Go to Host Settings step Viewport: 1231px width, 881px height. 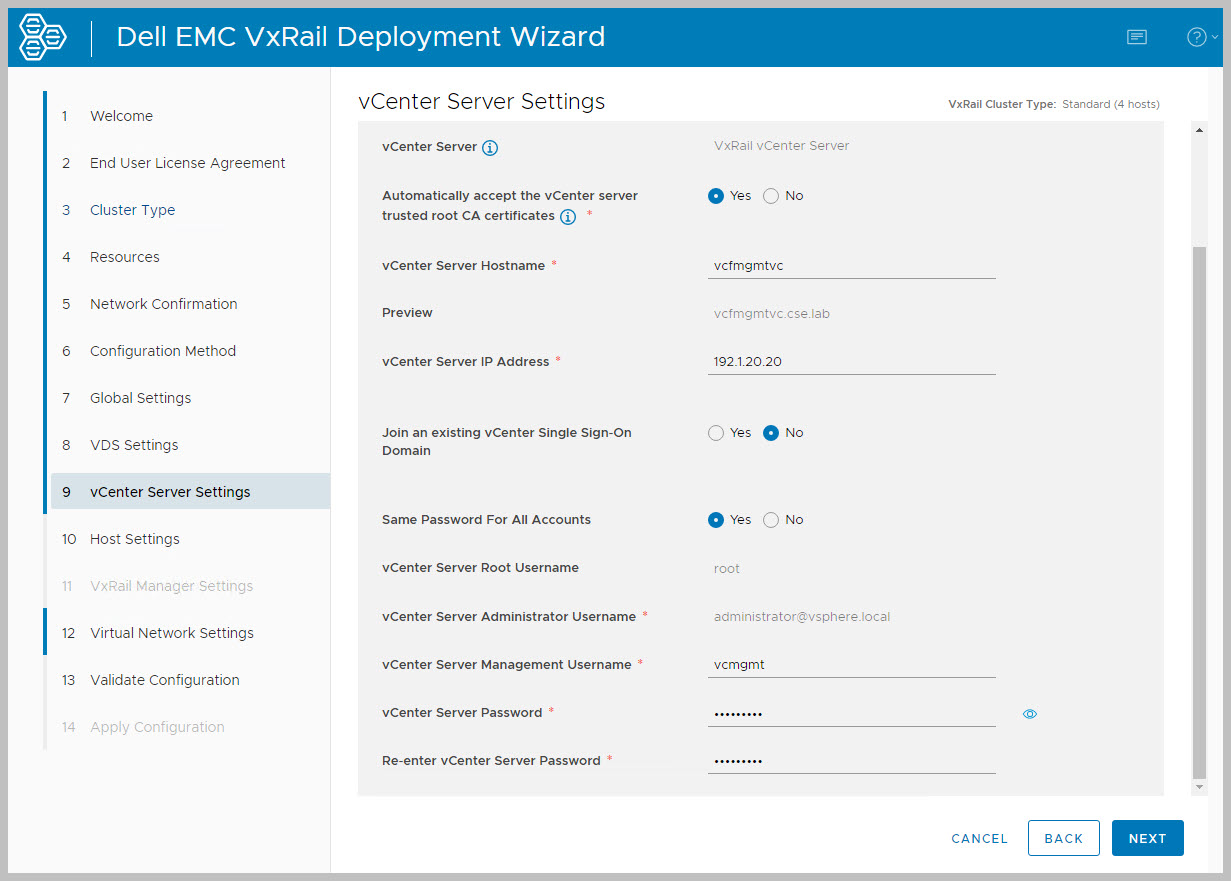(x=135, y=539)
